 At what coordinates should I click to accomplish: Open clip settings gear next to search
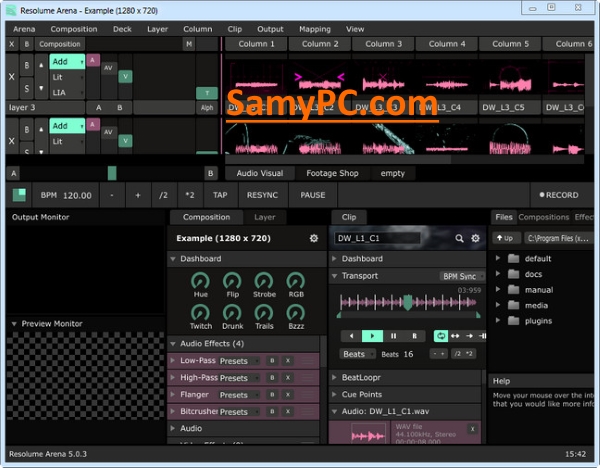(x=475, y=238)
